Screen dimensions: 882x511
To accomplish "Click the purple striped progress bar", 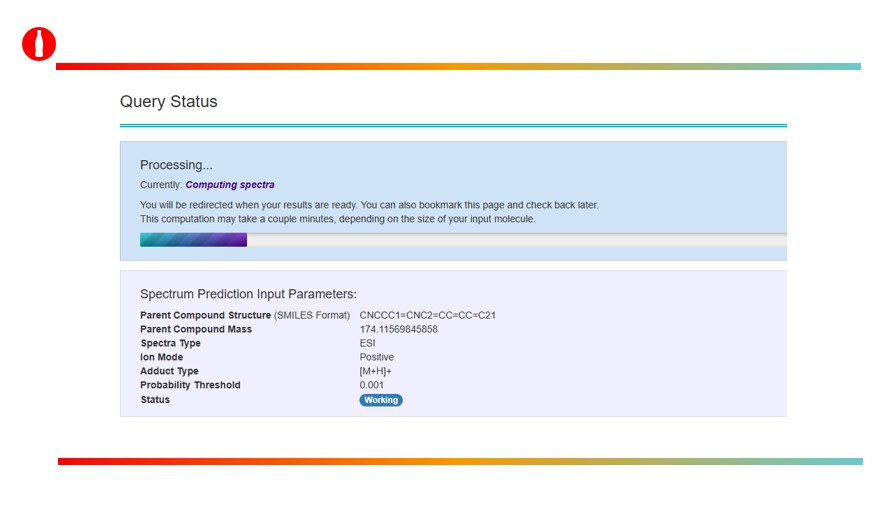I will point(193,240).
